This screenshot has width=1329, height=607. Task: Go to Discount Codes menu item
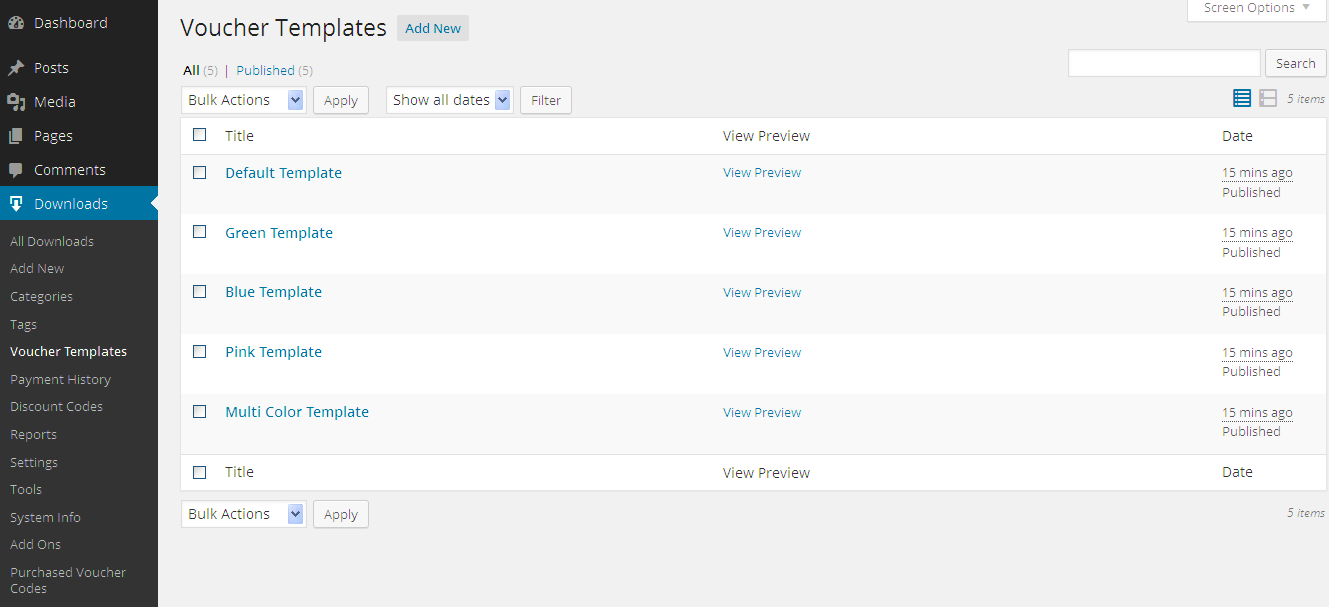(56, 407)
